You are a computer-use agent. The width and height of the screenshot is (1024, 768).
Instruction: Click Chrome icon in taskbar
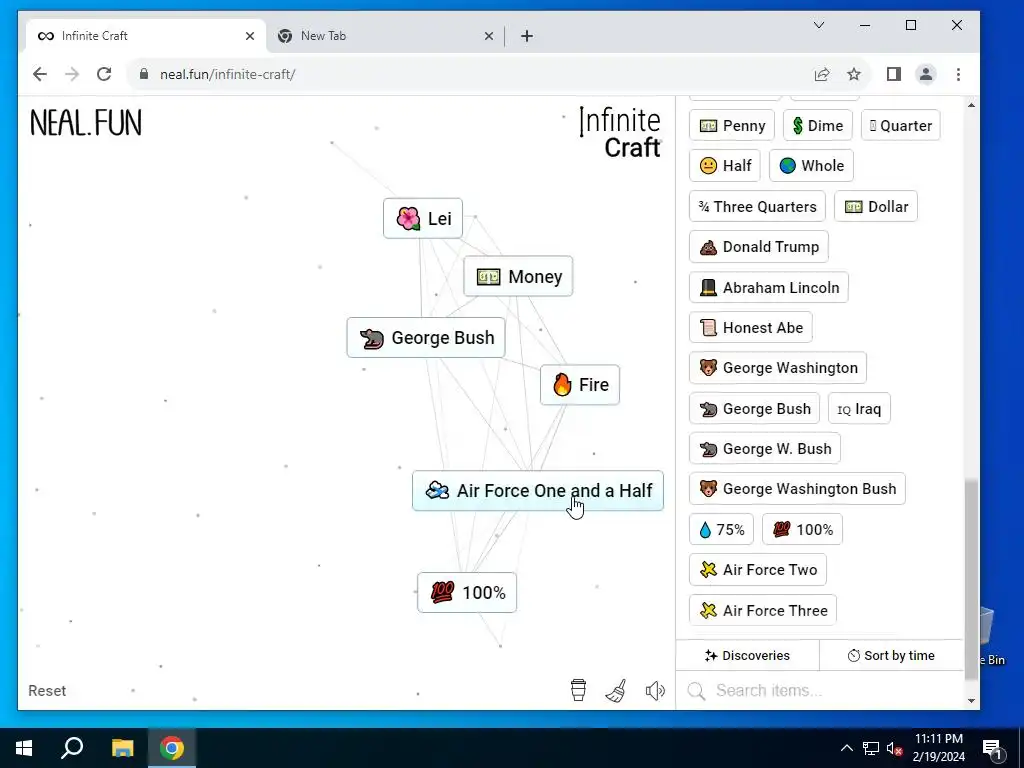(x=172, y=748)
